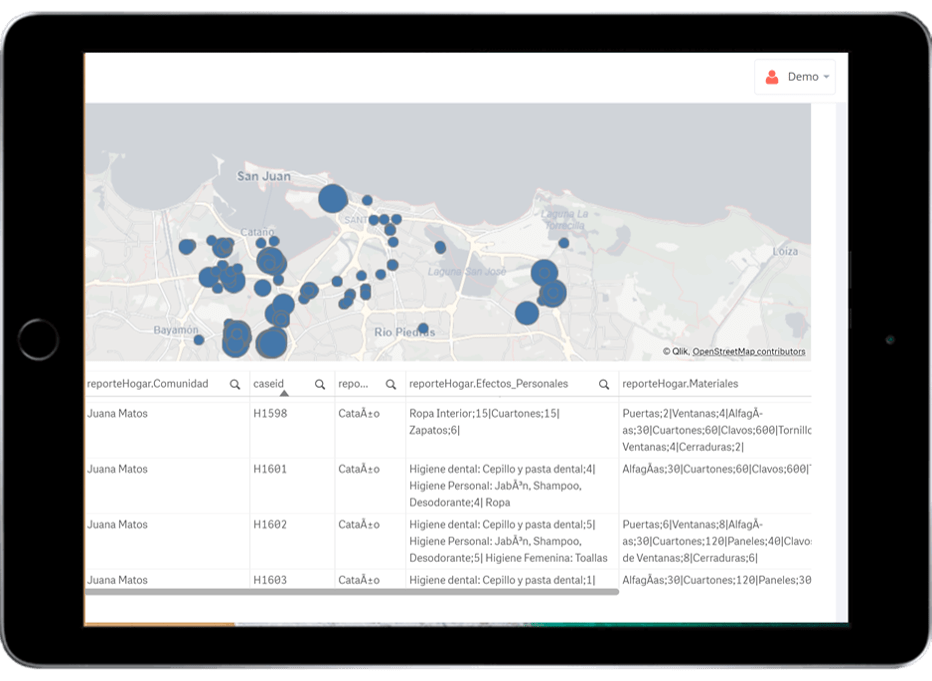Viewport: 932px width, 681px height.
Task: Click the Qlik attribution text on the map
Action: click(679, 352)
